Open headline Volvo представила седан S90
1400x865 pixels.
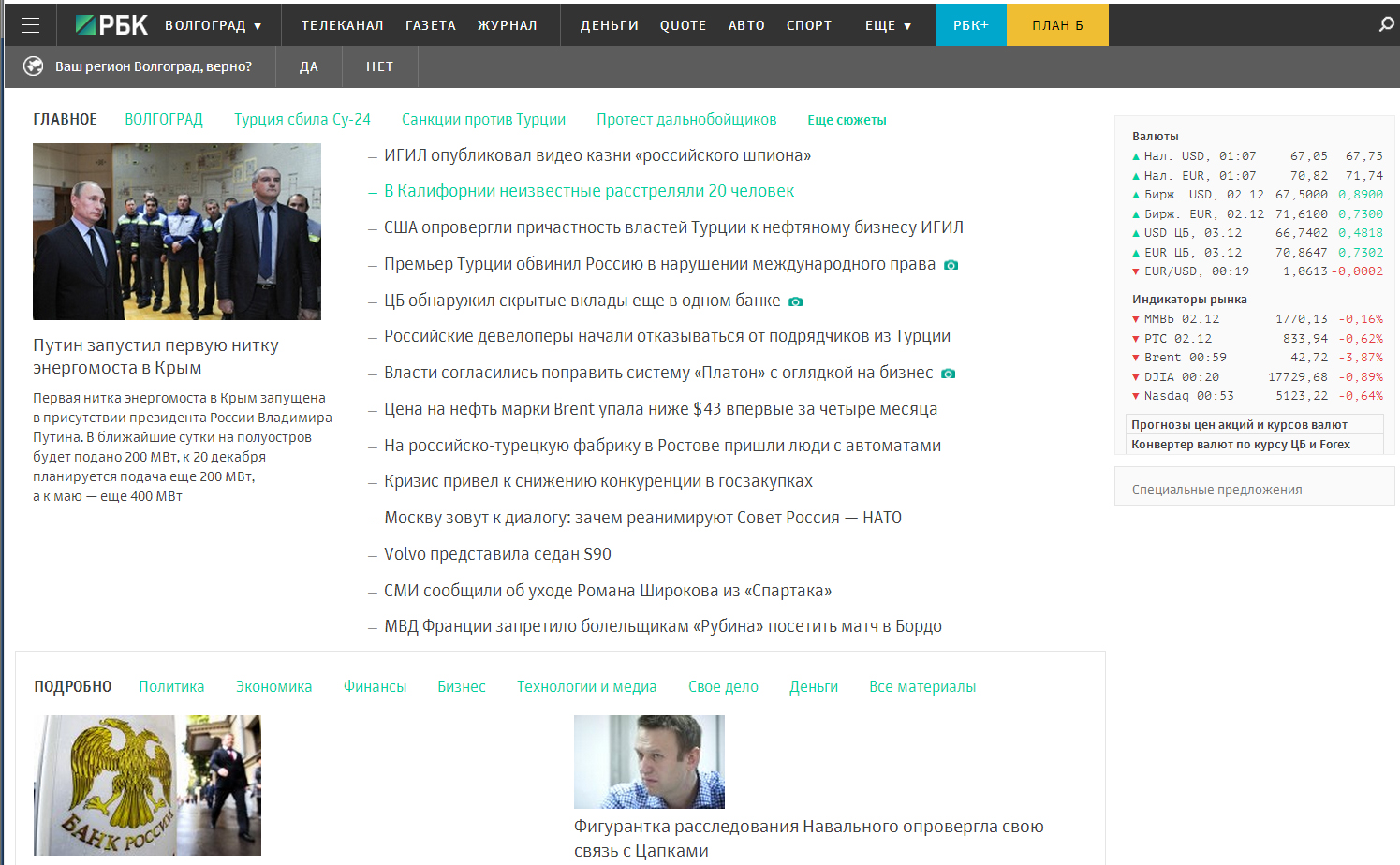(497, 554)
